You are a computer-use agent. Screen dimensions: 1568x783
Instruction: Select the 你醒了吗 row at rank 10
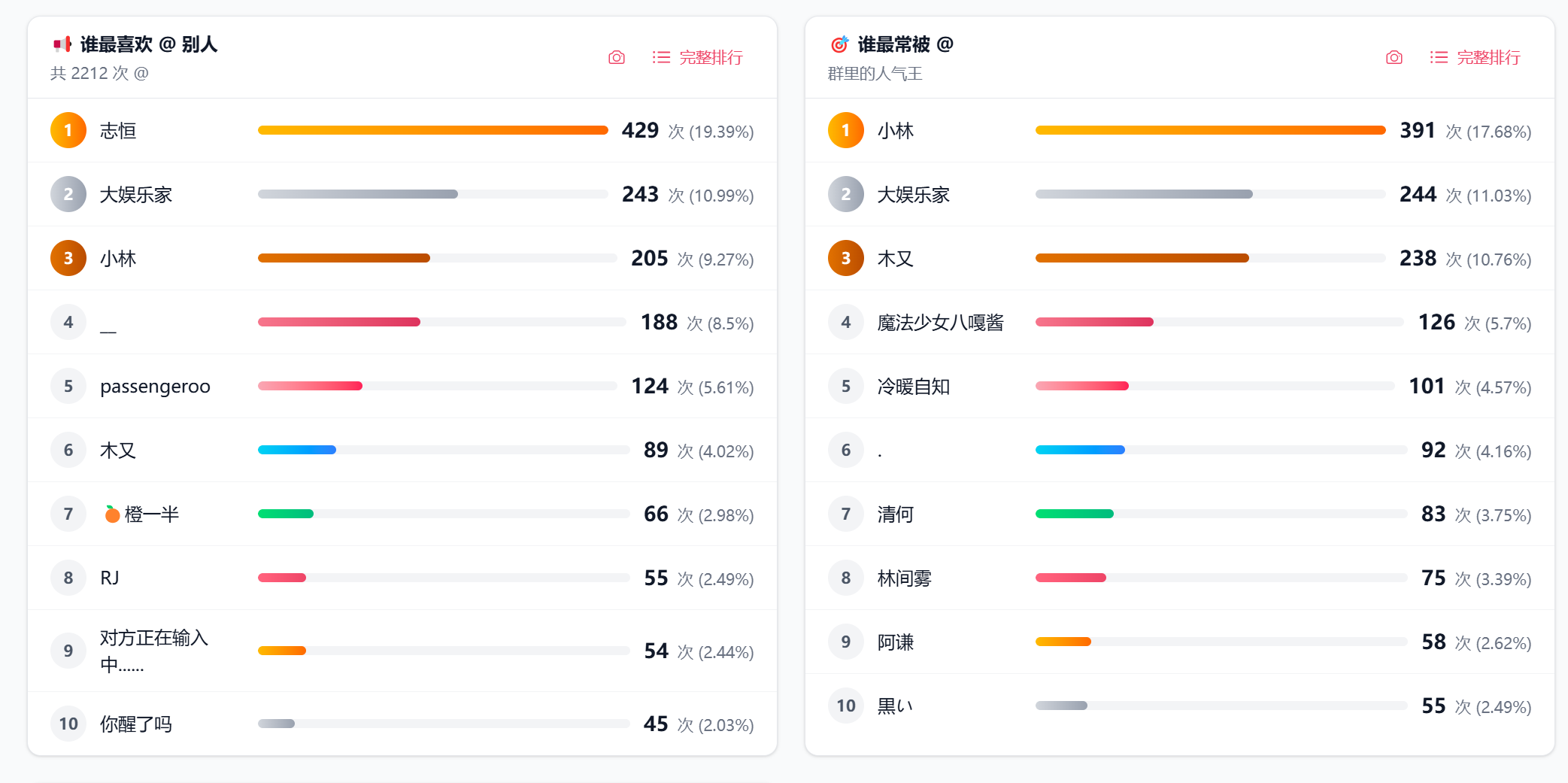tap(136, 724)
